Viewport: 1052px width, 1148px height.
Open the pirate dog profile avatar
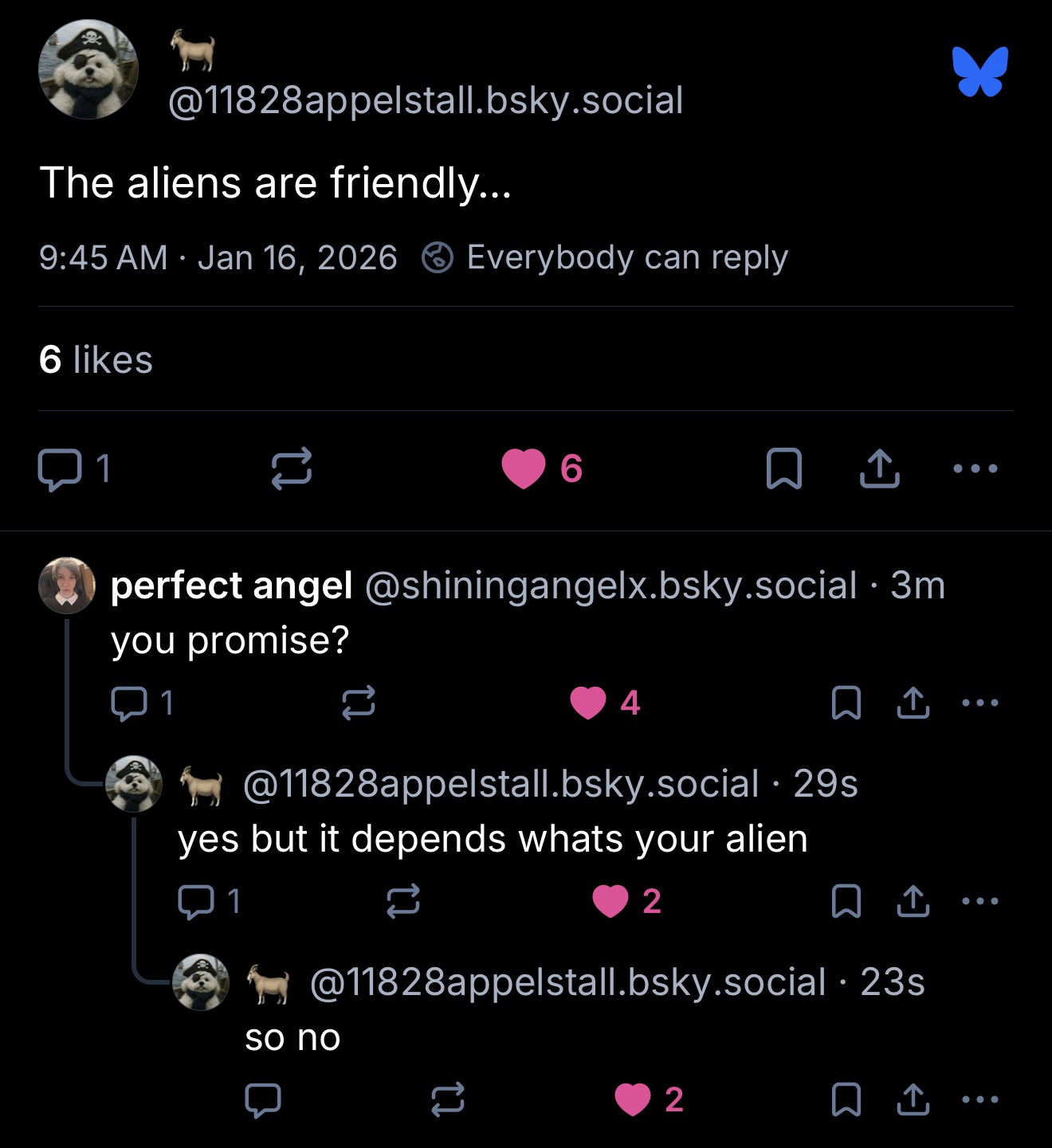click(x=88, y=70)
